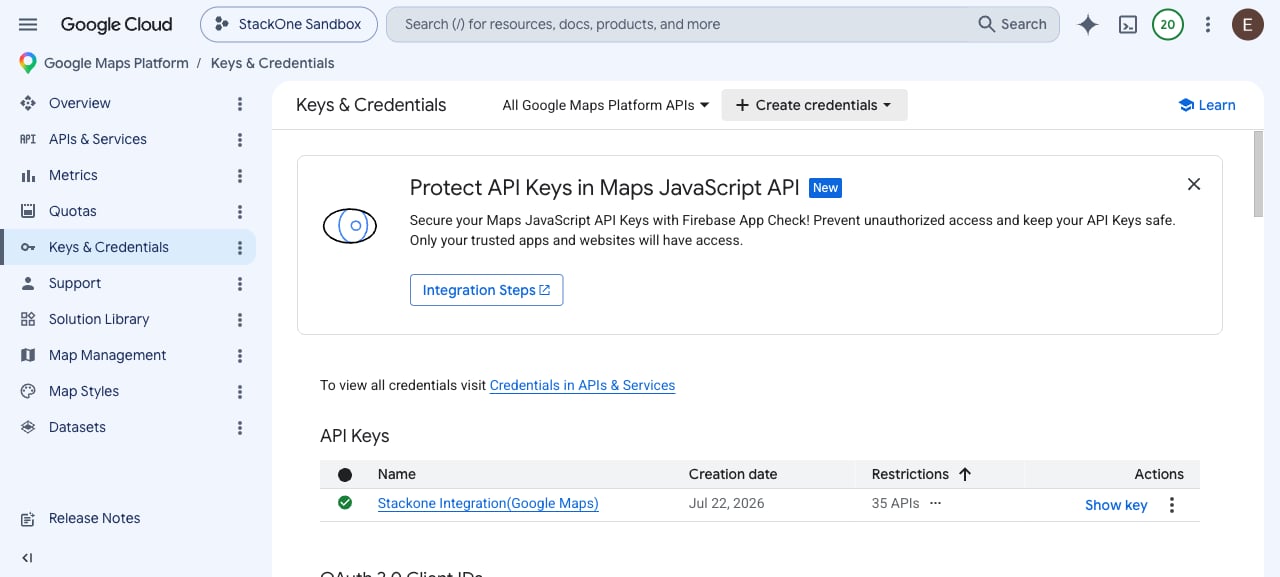
Task: Open APIs & Services in the sidebar
Action: pos(98,139)
